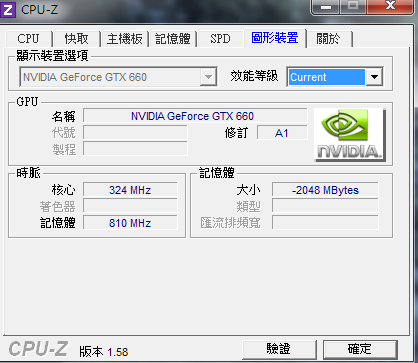Click the empty 著色器 clock field
Viewport: 418px width, 363px height.
pyautogui.click(x=130, y=206)
